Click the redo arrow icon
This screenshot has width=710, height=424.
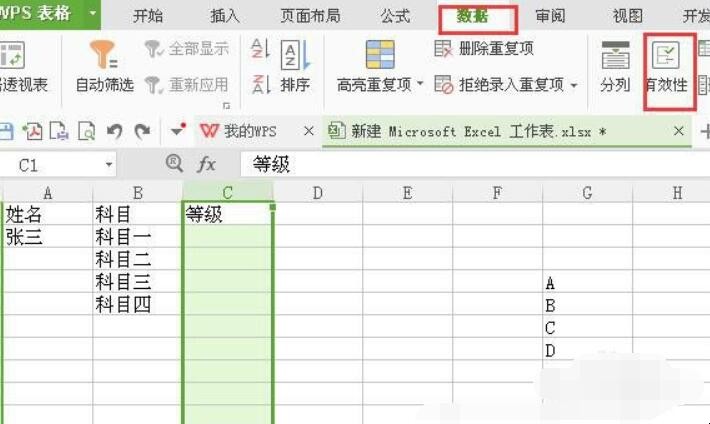click(142, 131)
